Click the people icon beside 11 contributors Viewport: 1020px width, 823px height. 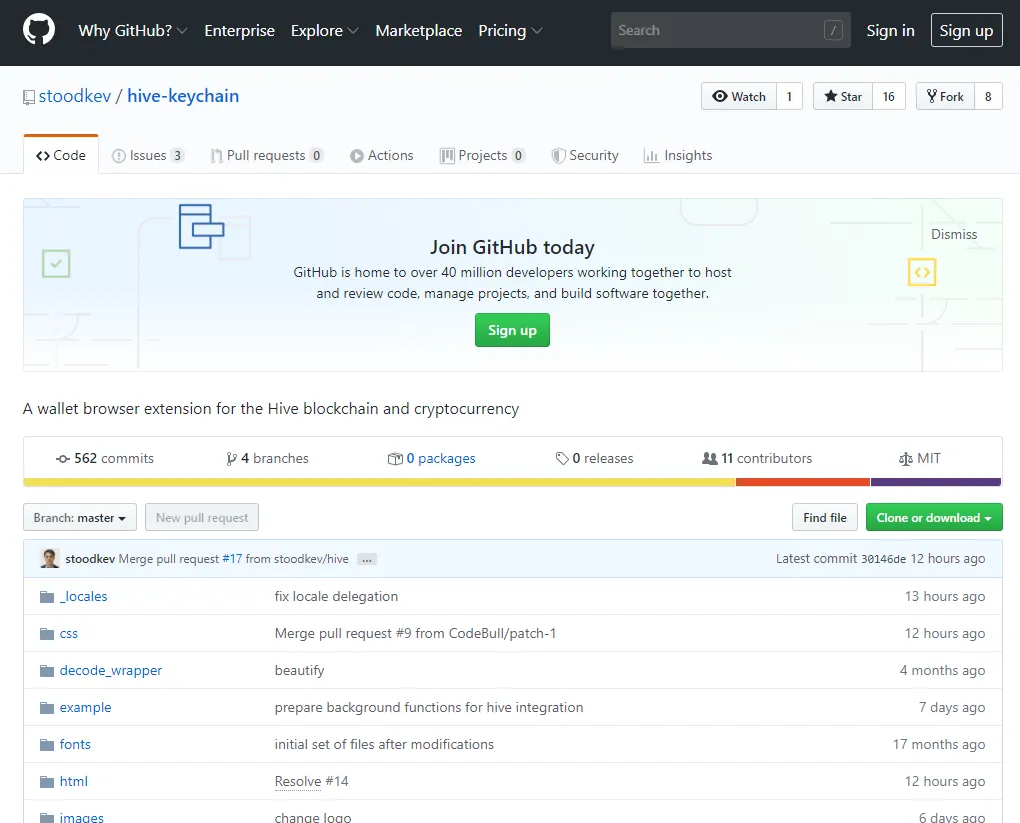coord(710,458)
